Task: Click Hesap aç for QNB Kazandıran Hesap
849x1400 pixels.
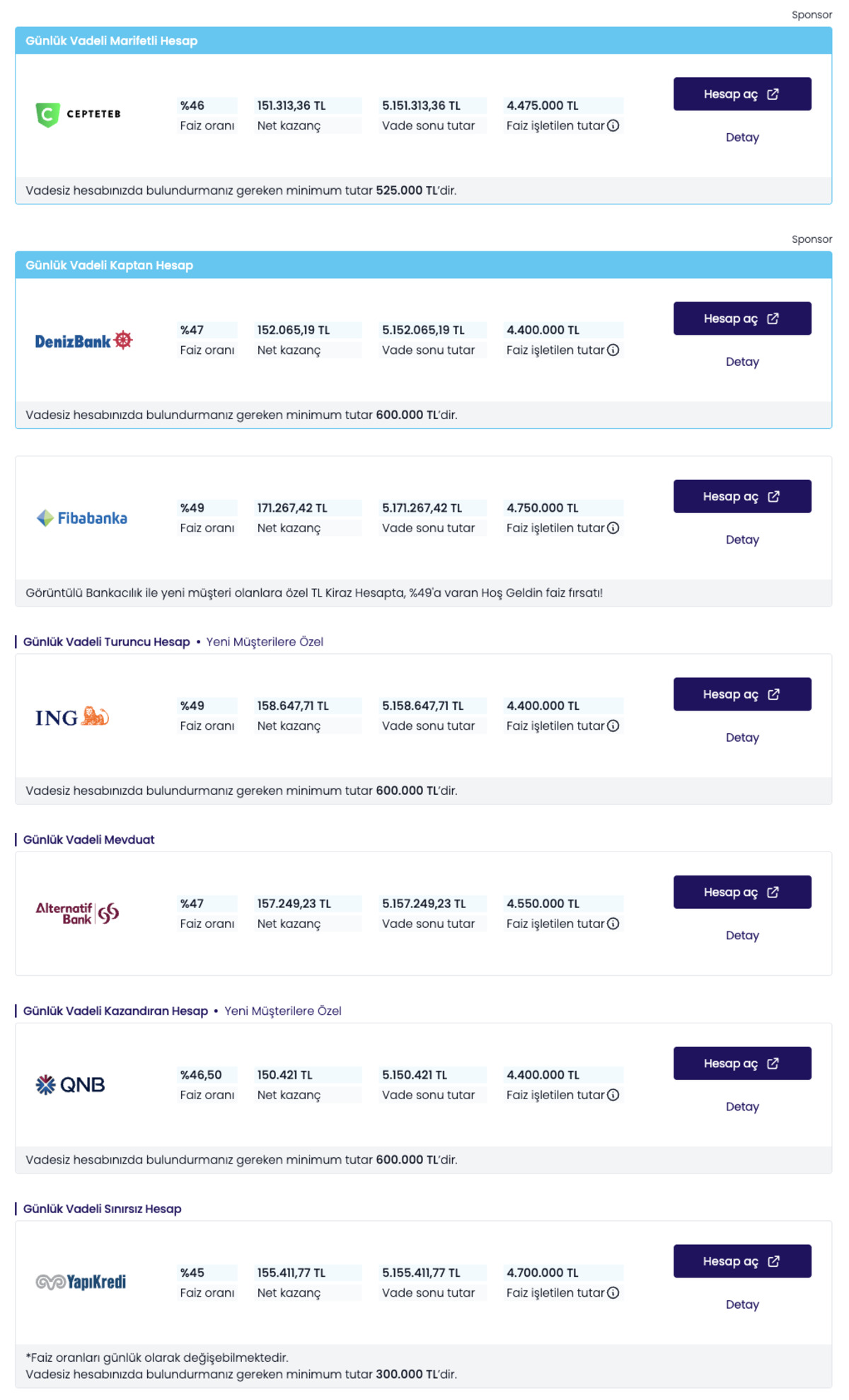Action: click(742, 1064)
